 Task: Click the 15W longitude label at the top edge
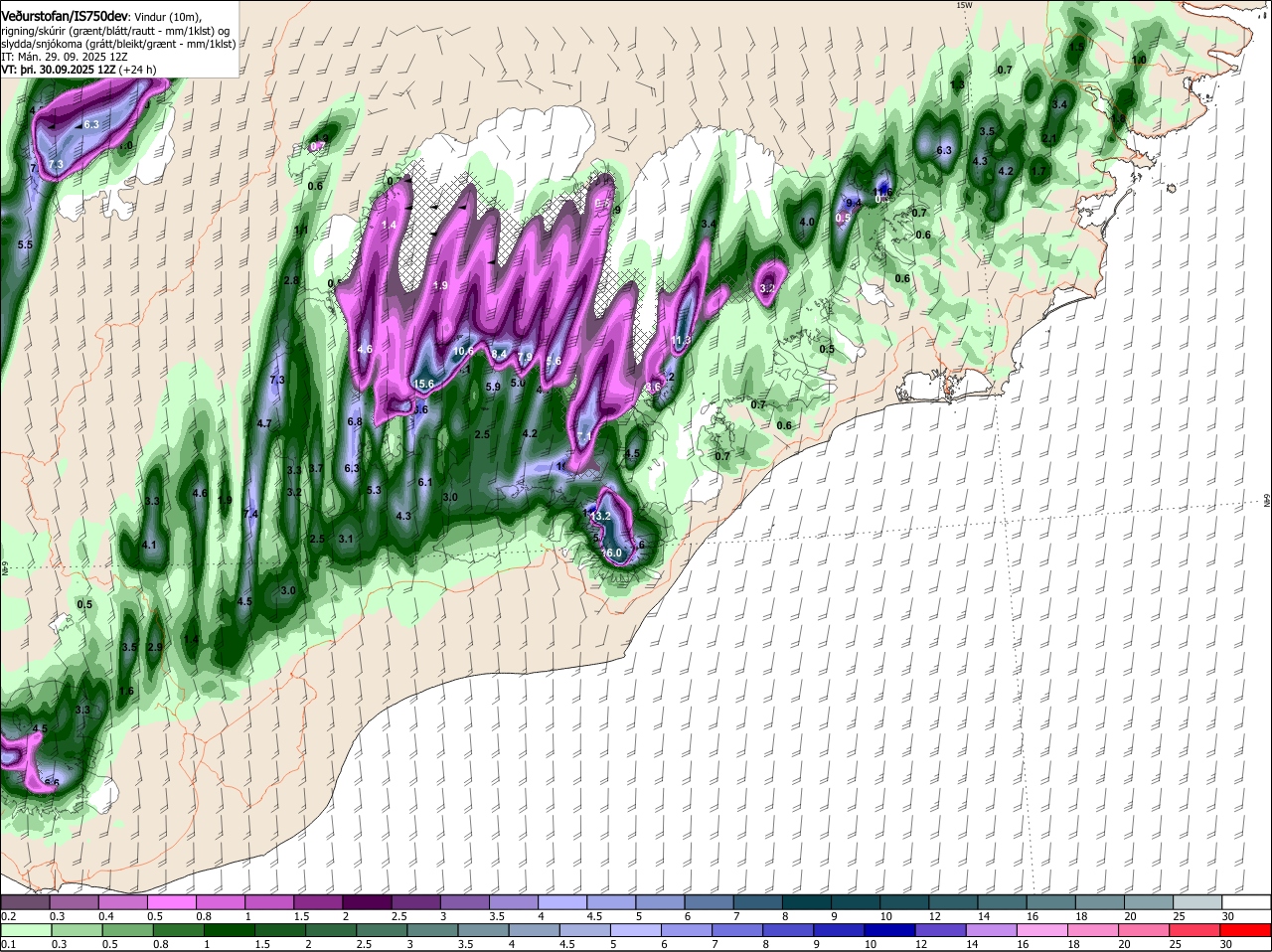point(962,5)
